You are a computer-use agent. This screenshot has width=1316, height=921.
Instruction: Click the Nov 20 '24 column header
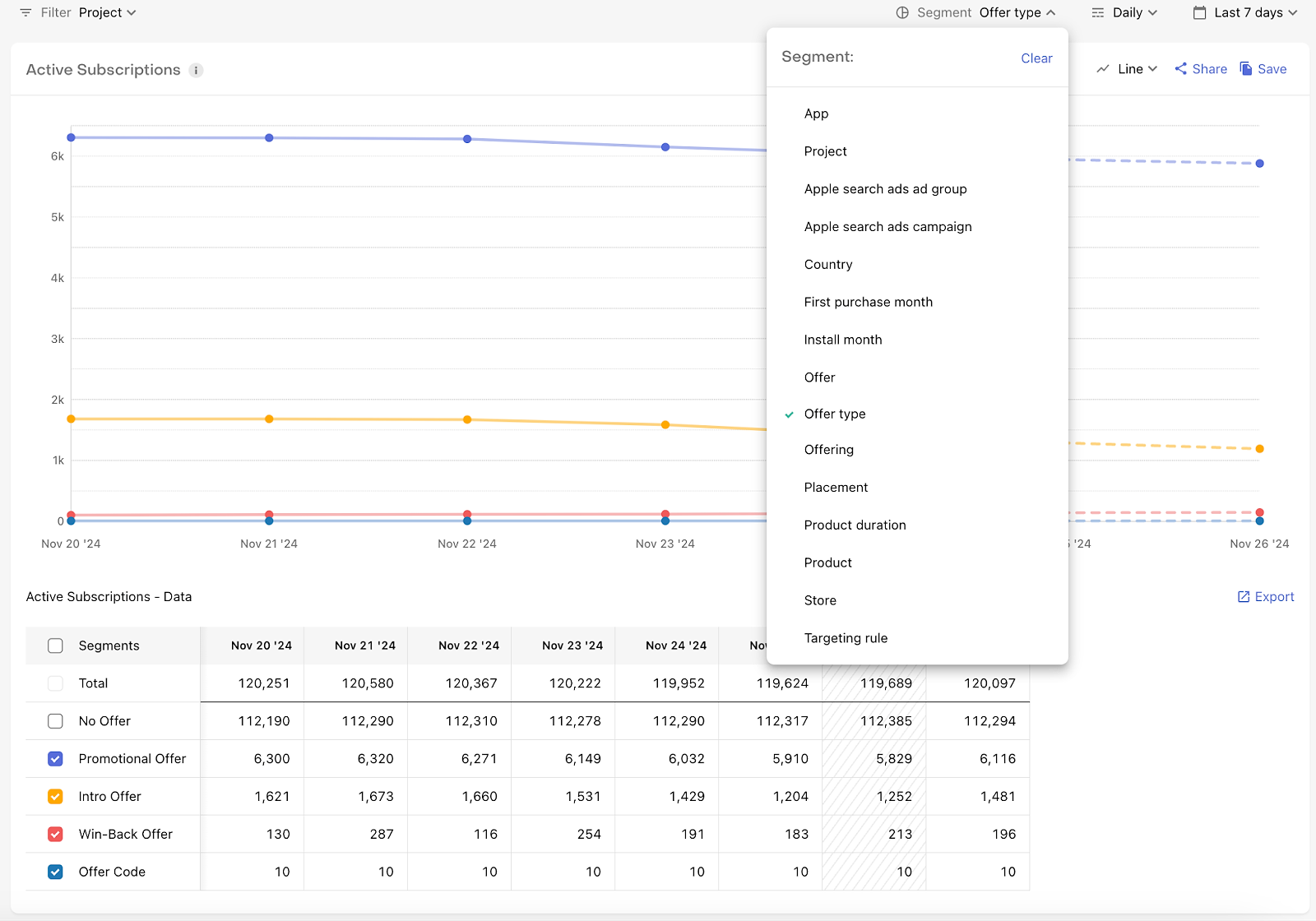coord(261,646)
